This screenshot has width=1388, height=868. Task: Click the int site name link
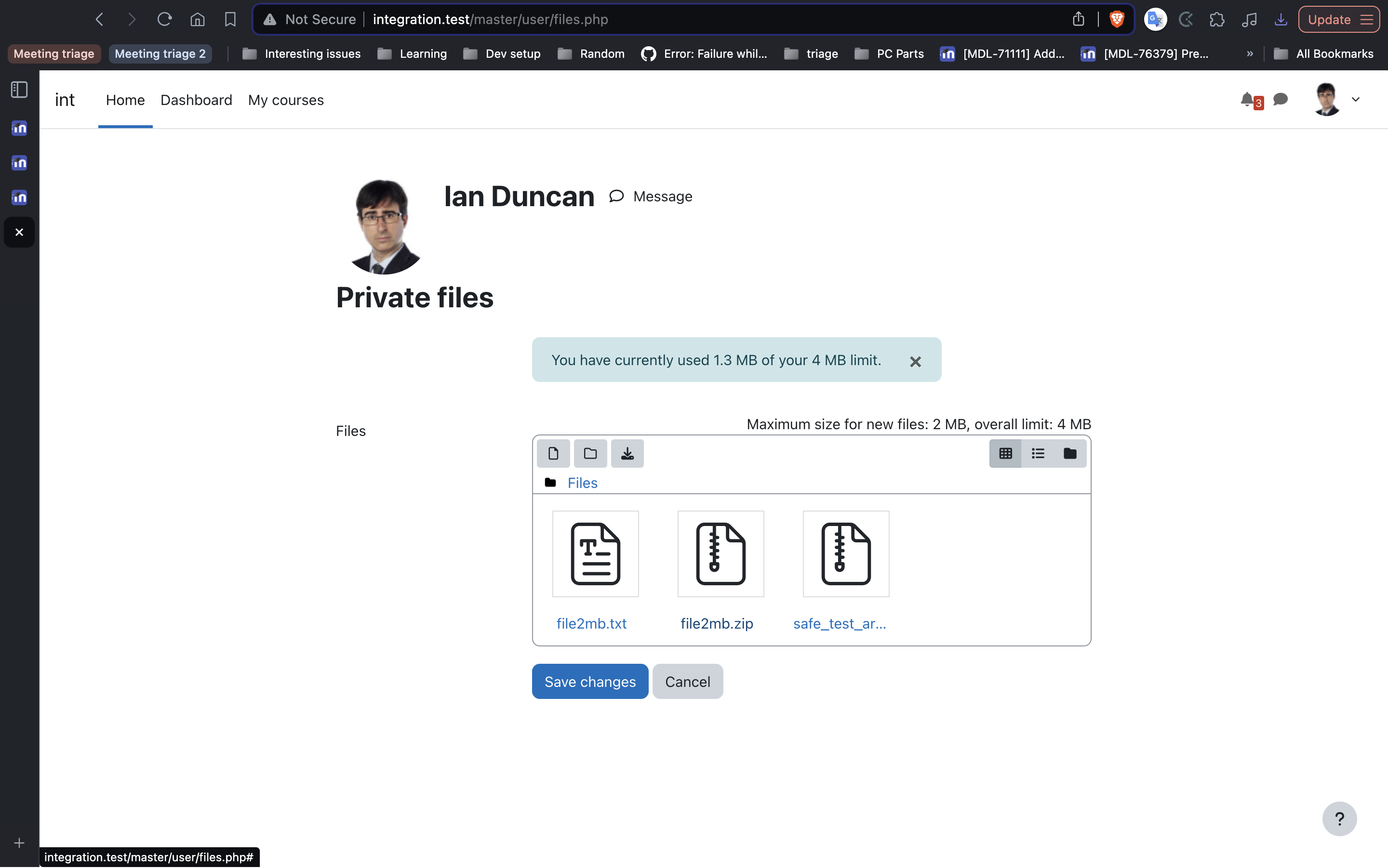click(64, 100)
